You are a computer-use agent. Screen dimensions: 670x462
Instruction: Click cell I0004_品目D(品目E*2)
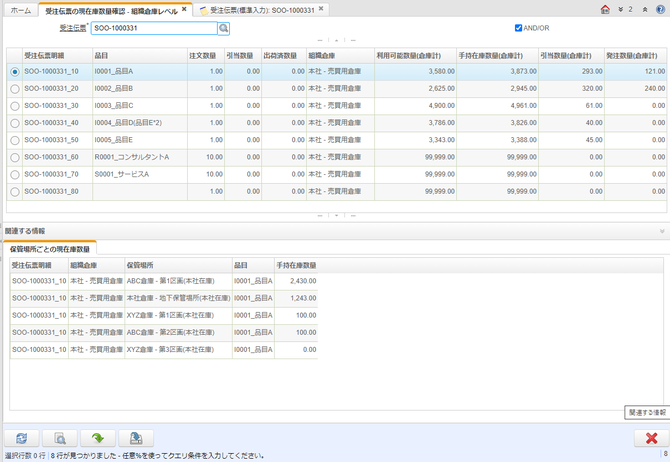pyautogui.click(x=140, y=123)
